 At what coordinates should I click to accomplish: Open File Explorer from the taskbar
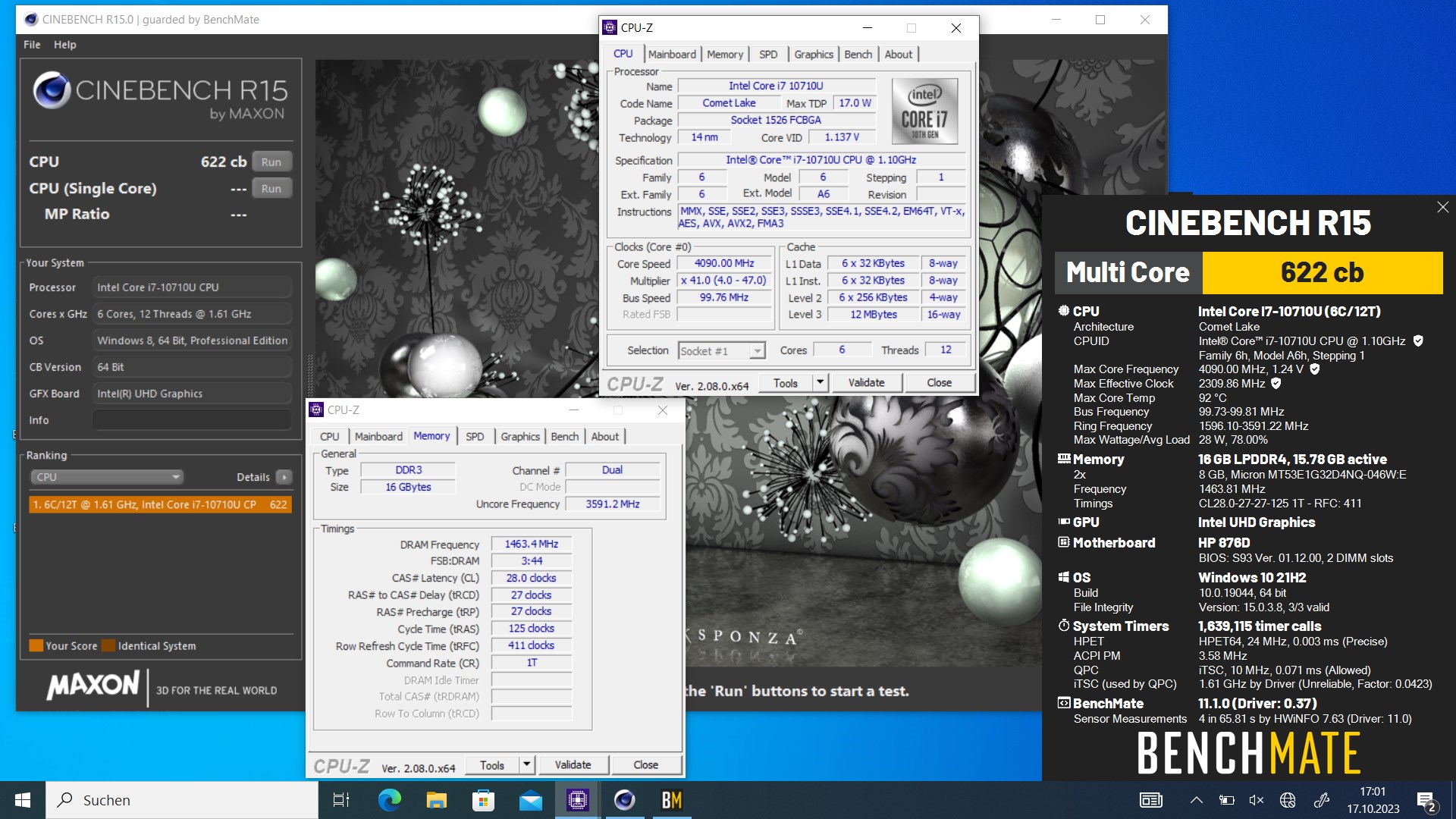436,800
